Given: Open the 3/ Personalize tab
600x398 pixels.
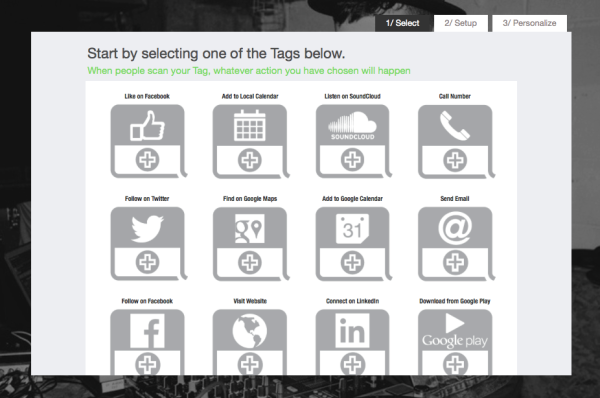Looking at the screenshot, I should [x=529, y=23].
